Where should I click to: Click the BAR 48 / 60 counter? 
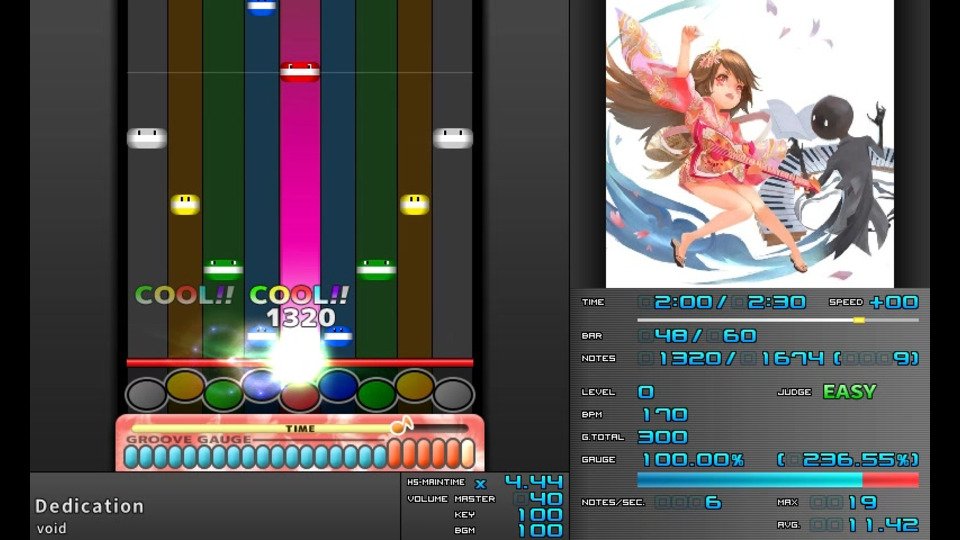698,336
